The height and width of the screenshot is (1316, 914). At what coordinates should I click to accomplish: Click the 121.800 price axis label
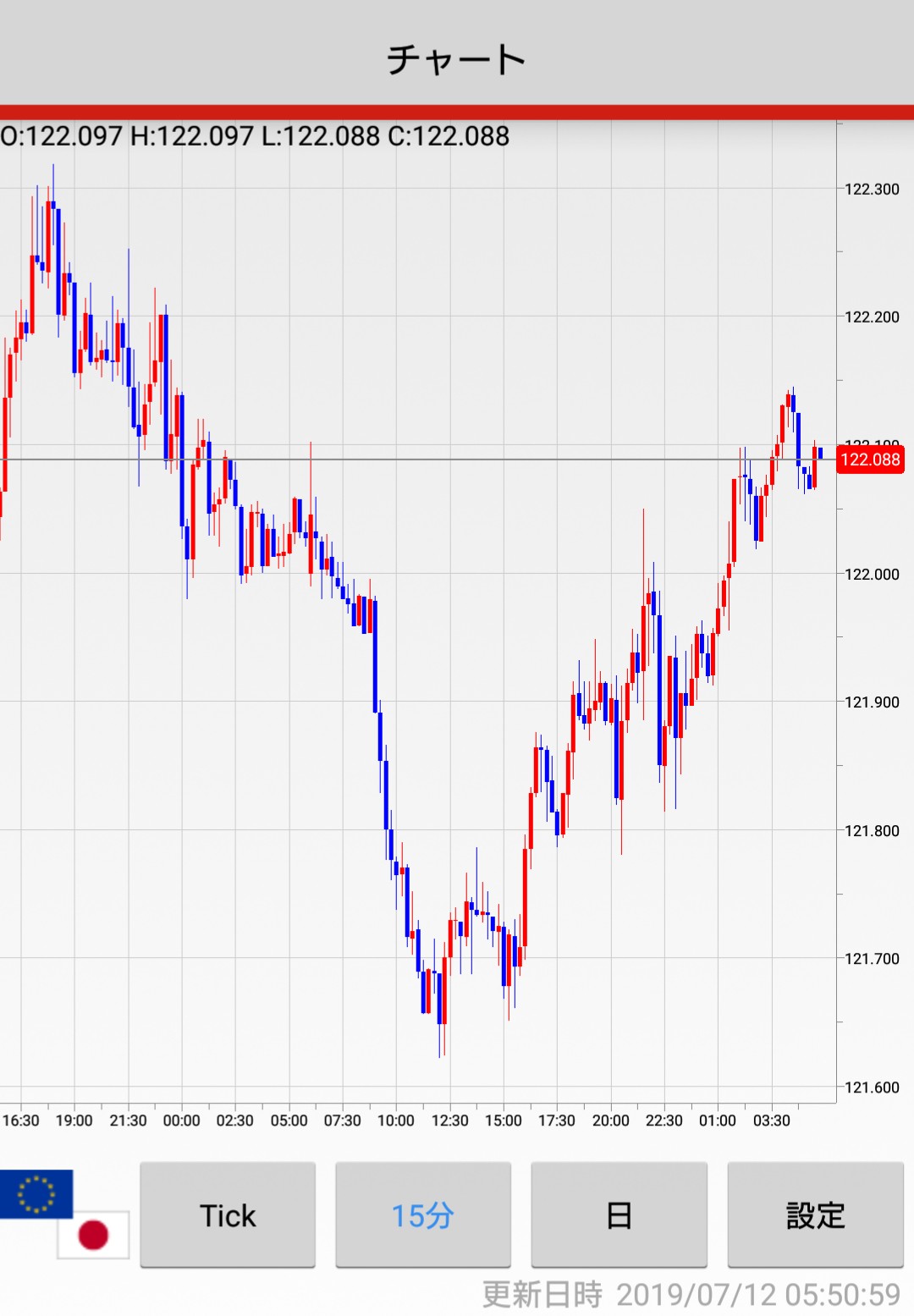pos(872,830)
